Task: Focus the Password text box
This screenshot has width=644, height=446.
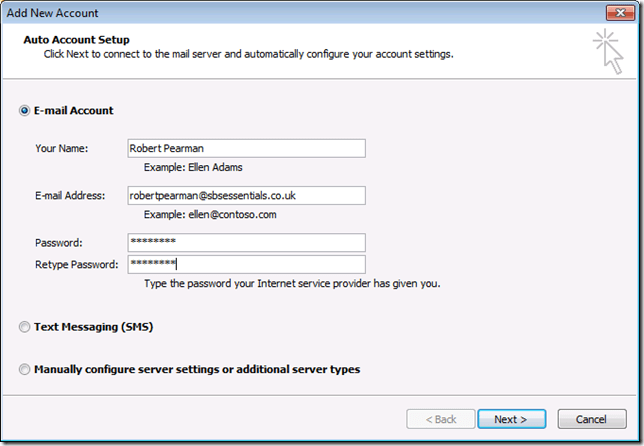Action: coord(246,242)
